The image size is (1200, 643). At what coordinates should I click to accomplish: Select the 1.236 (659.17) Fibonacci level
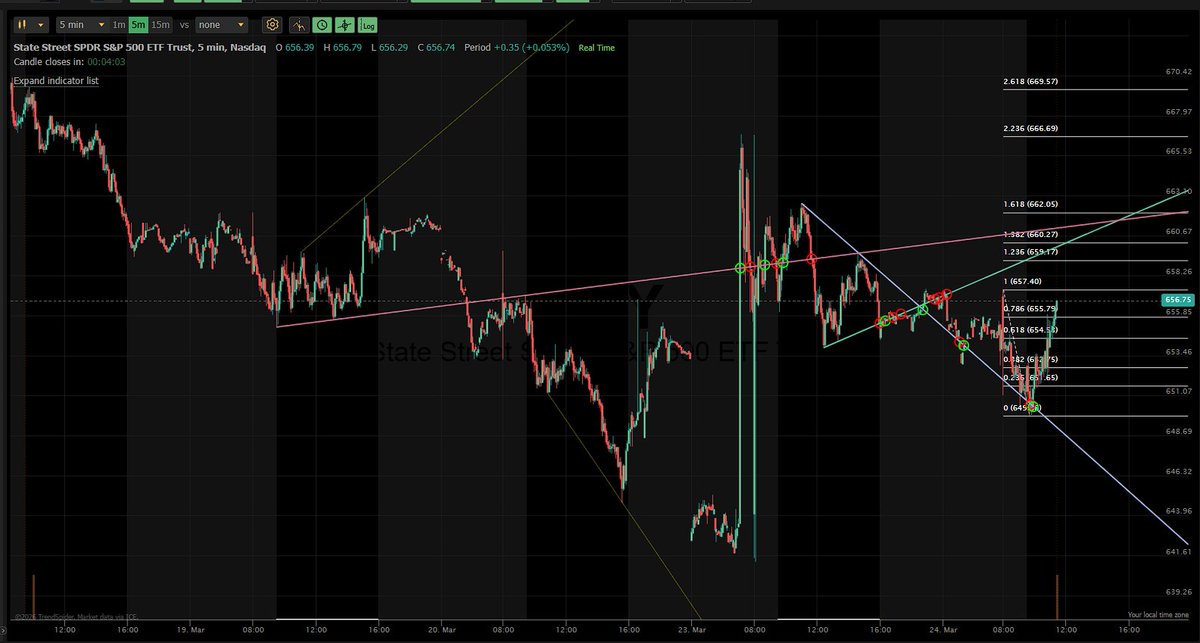1030,252
